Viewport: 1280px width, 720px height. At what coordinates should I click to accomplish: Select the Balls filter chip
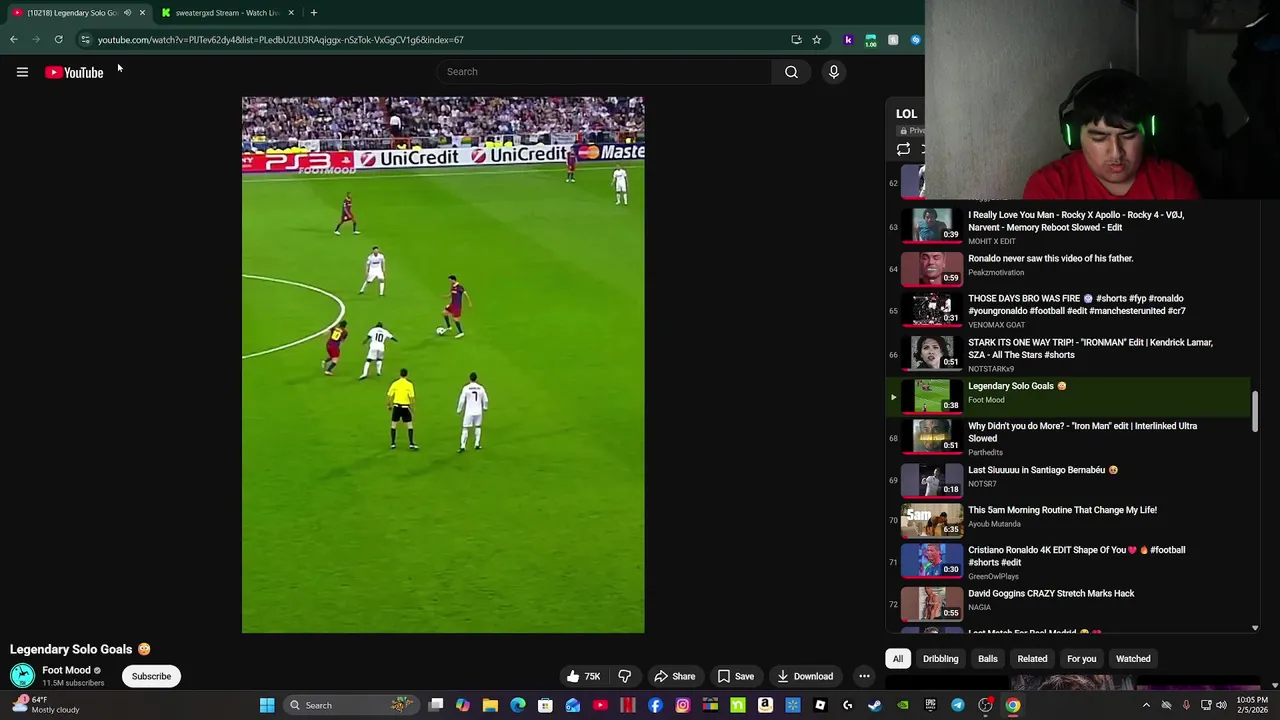click(988, 659)
